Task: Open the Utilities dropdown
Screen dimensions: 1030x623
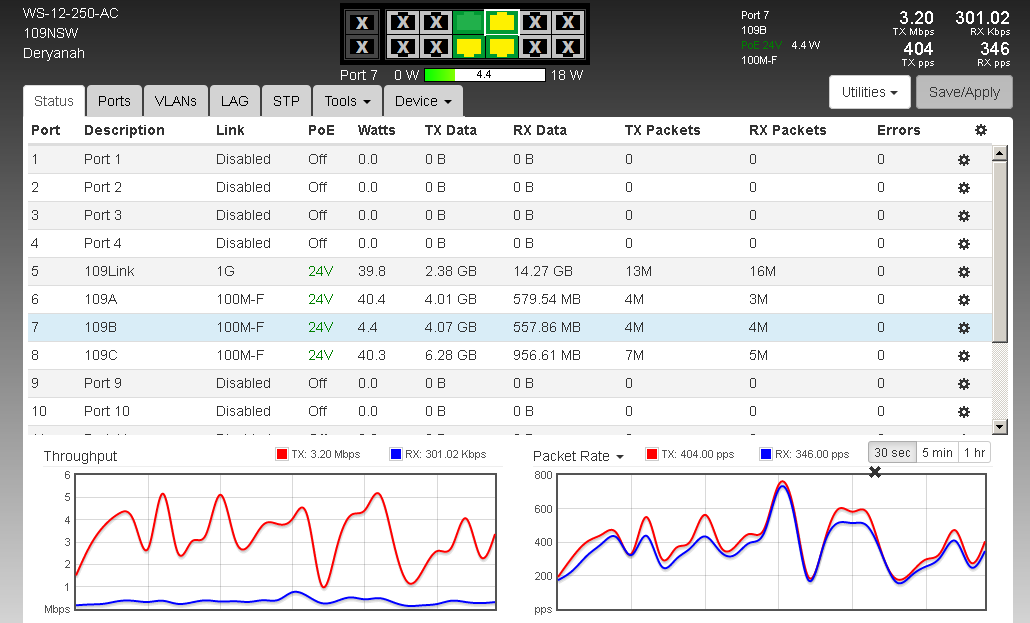Action: (x=868, y=92)
